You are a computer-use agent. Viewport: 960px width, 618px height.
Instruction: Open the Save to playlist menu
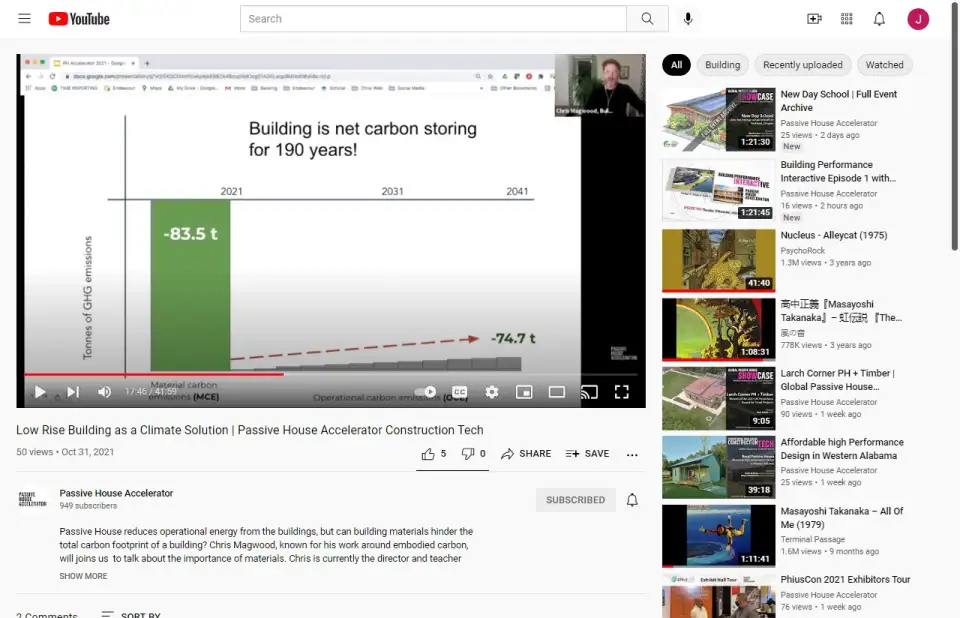click(x=587, y=454)
